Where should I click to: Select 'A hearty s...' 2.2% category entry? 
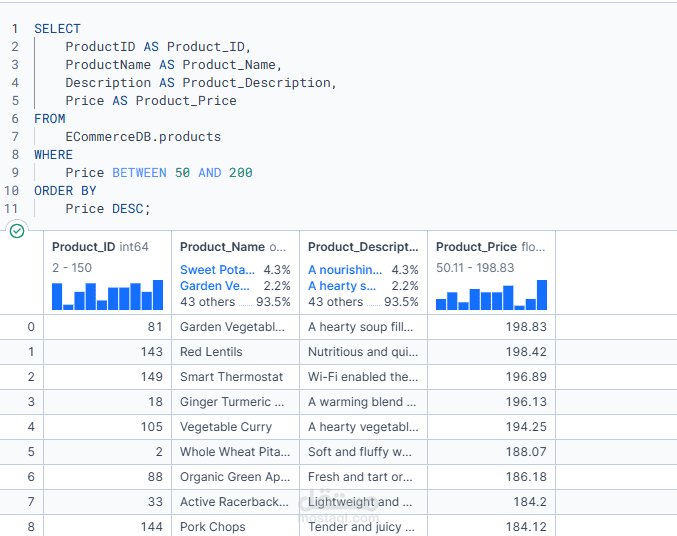[363, 286]
